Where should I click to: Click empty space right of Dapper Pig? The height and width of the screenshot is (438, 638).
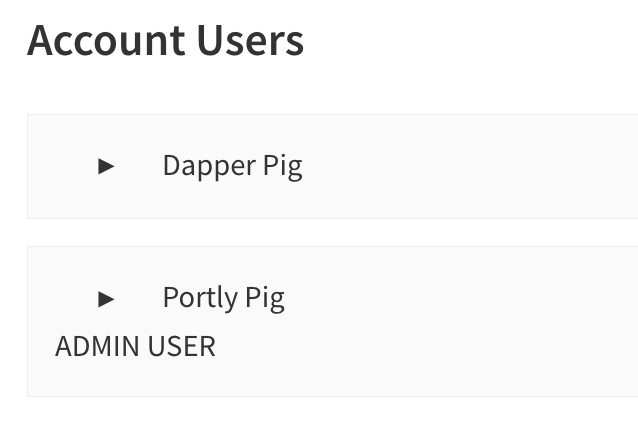[x=470, y=166]
